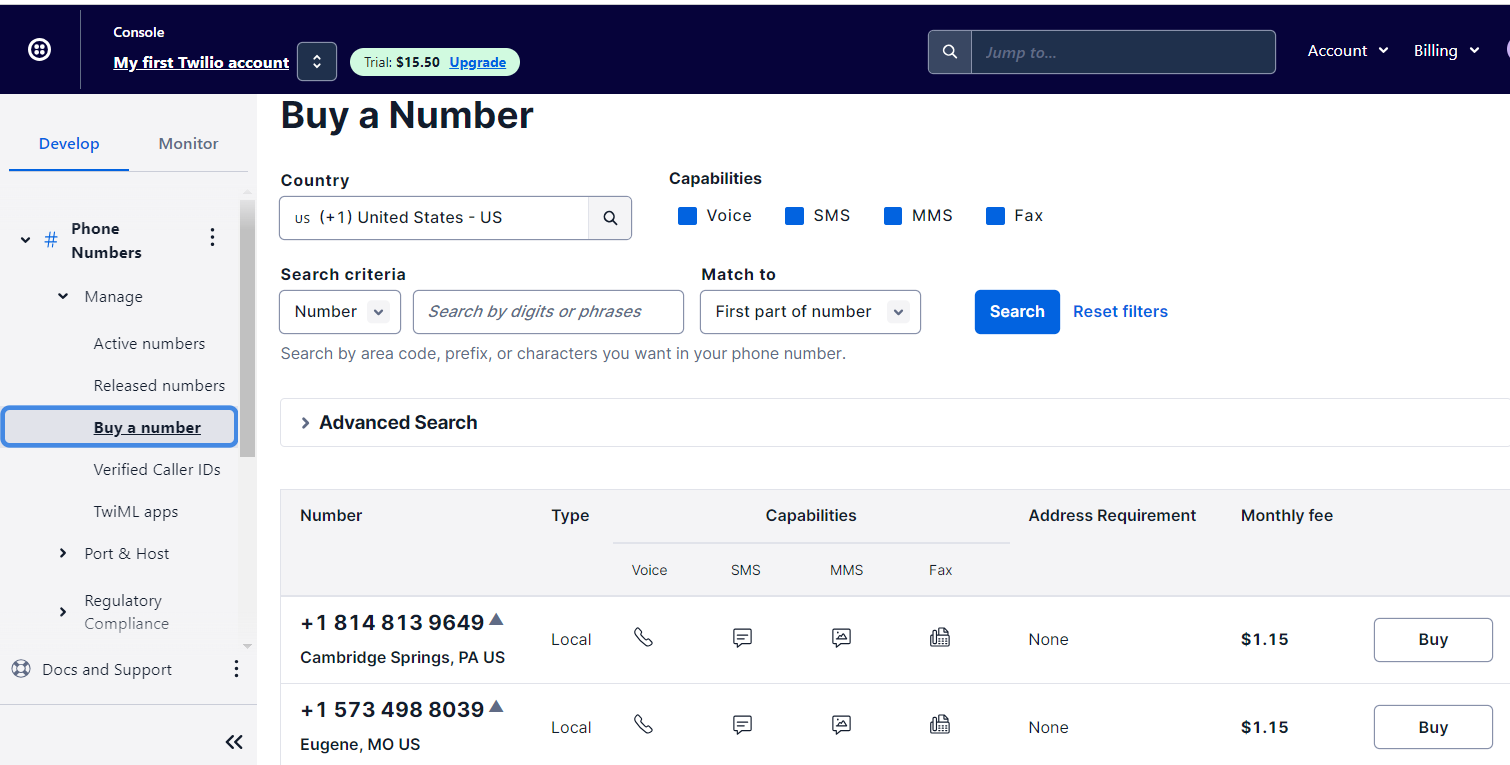Open the account switcher dropdown
The width and height of the screenshot is (1510, 765).
(x=317, y=62)
